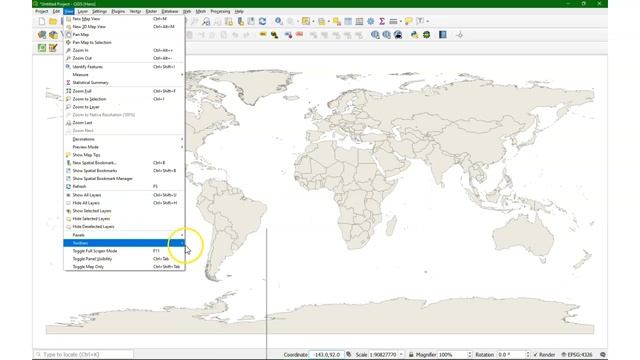
Task: Choose Toggle Map Only entry
Action: point(124,267)
